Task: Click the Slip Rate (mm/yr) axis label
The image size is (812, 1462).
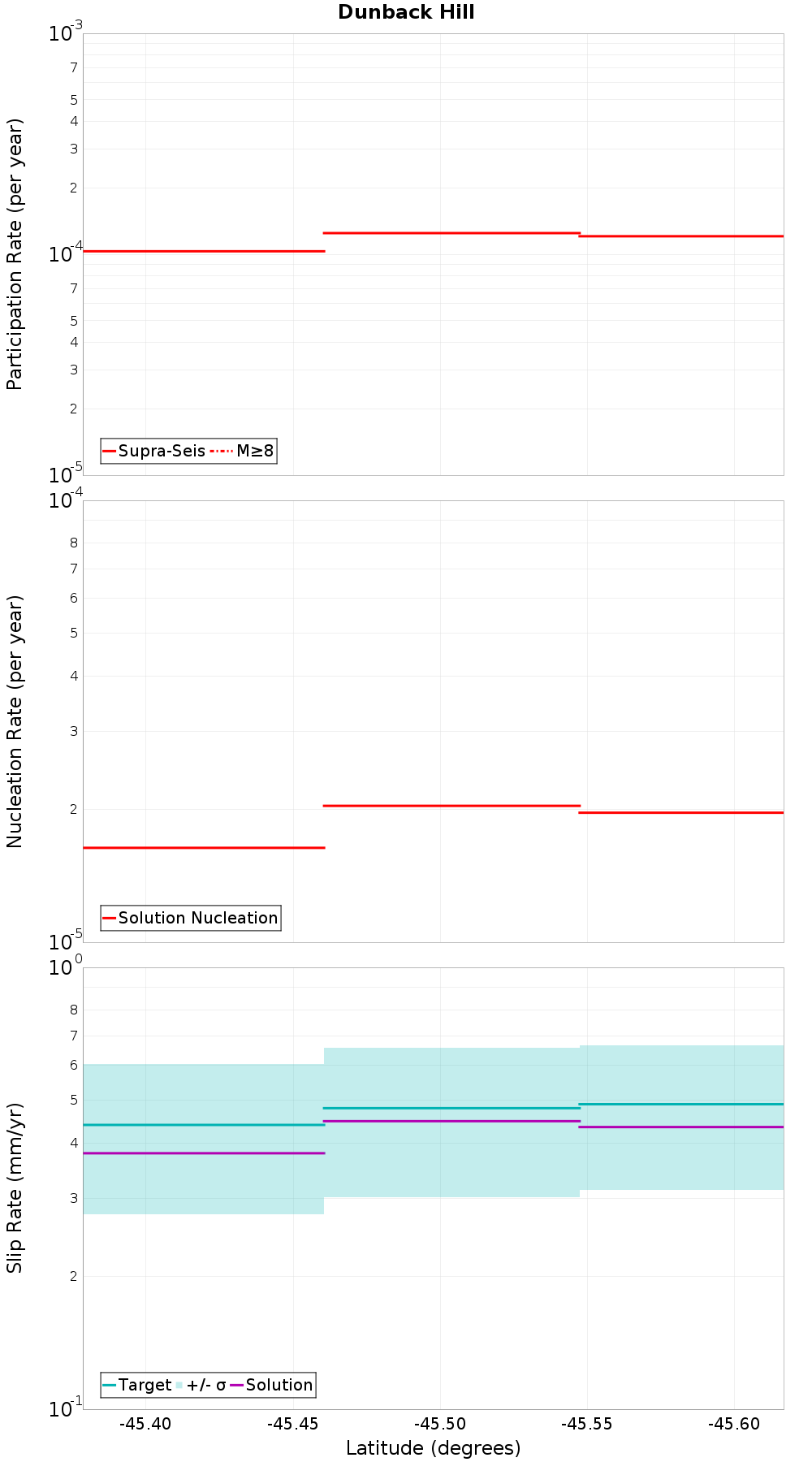Action: [x=15, y=1188]
